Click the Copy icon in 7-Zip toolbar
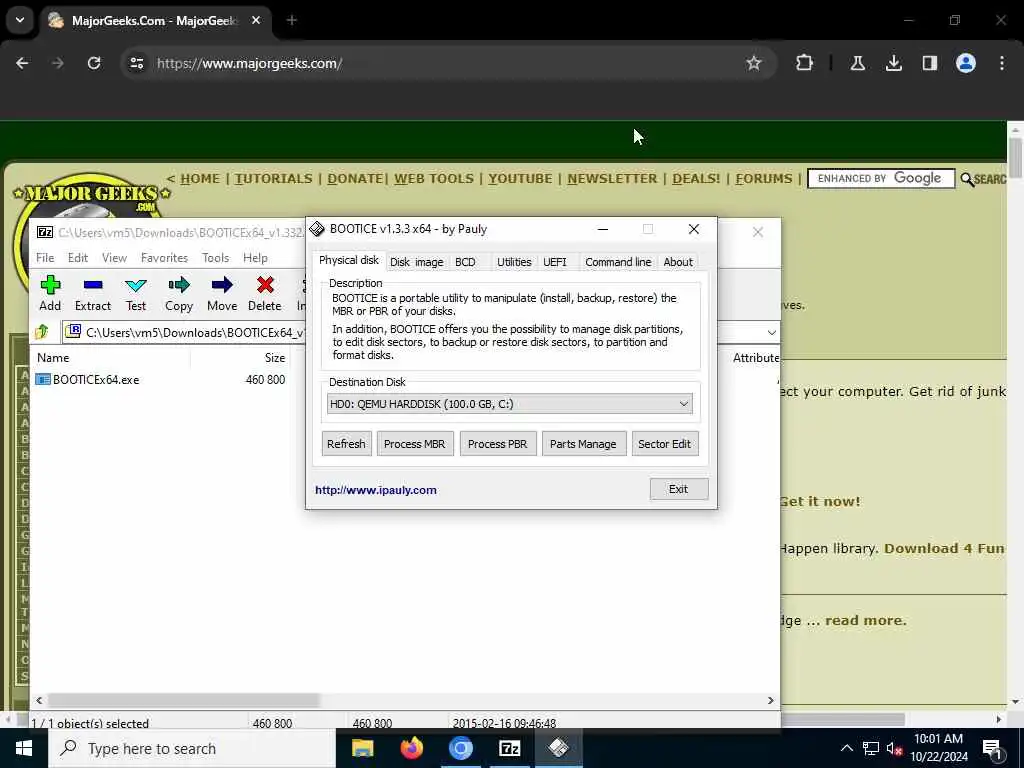The width and height of the screenshot is (1024, 768). pyautogui.click(x=178, y=293)
